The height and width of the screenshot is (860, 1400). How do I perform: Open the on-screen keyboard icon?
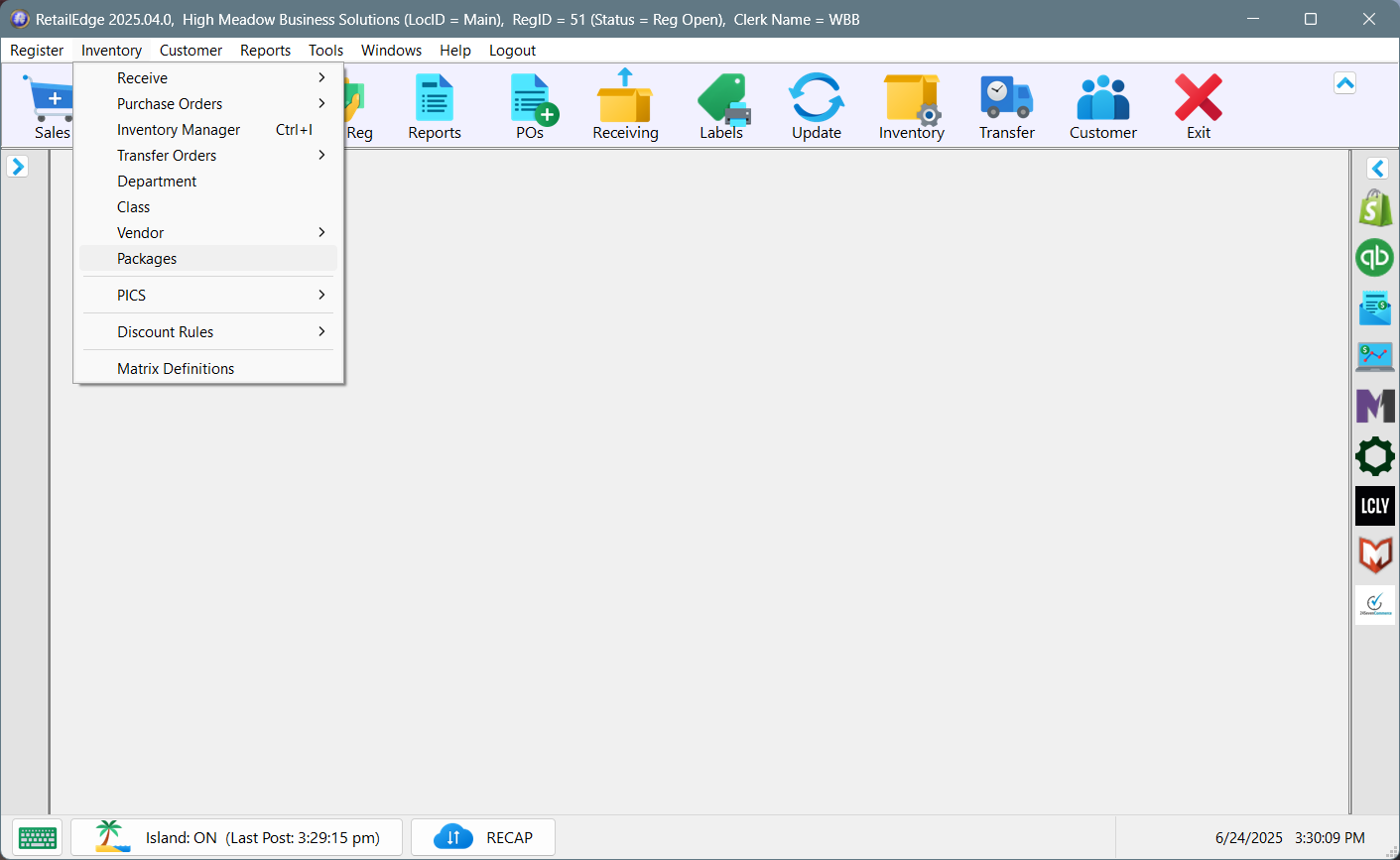coord(38,837)
